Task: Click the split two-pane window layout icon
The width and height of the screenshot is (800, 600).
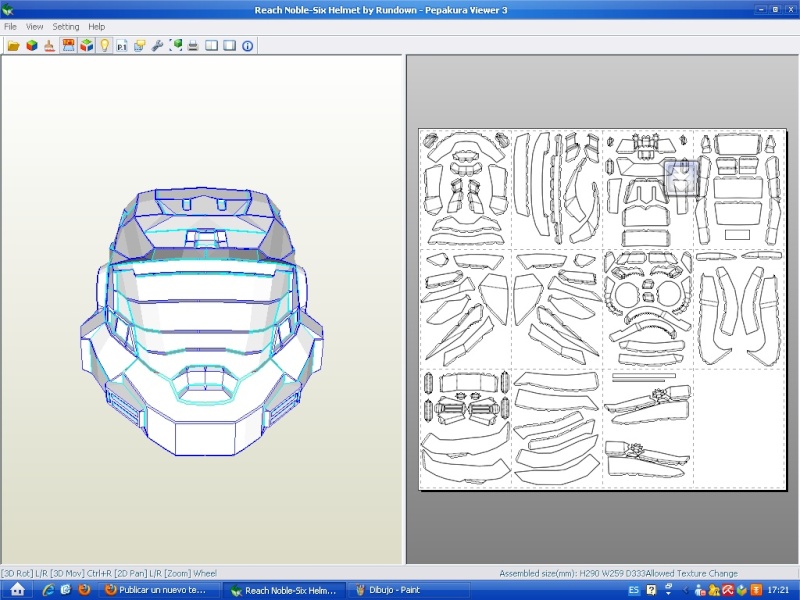Action: coord(211,46)
